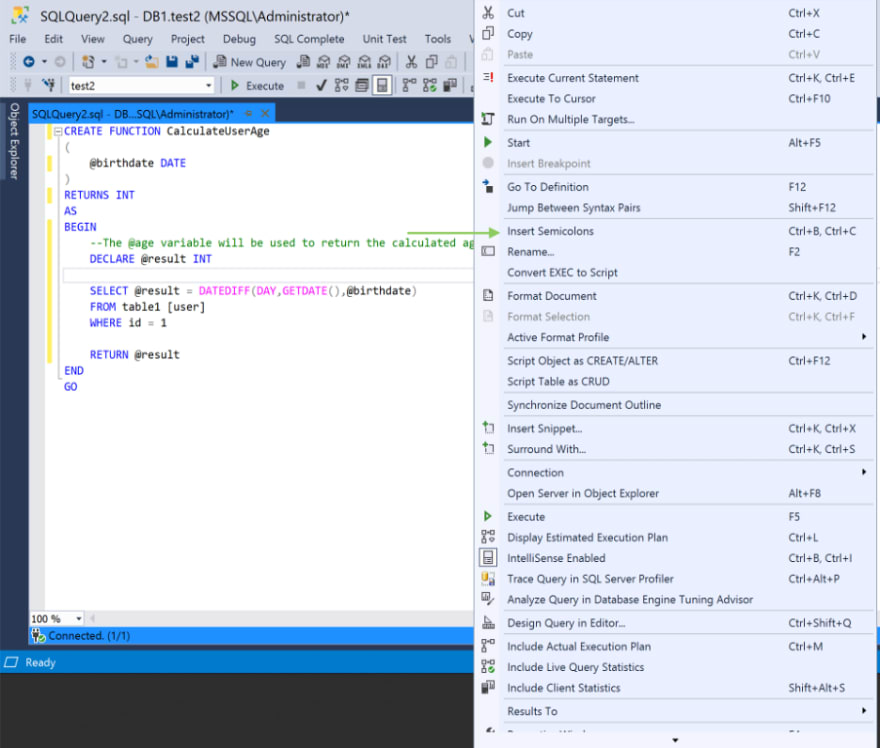The image size is (880, 748).
Task: Open a new DMX query from toolbar
Action: [x=344, y=62]
